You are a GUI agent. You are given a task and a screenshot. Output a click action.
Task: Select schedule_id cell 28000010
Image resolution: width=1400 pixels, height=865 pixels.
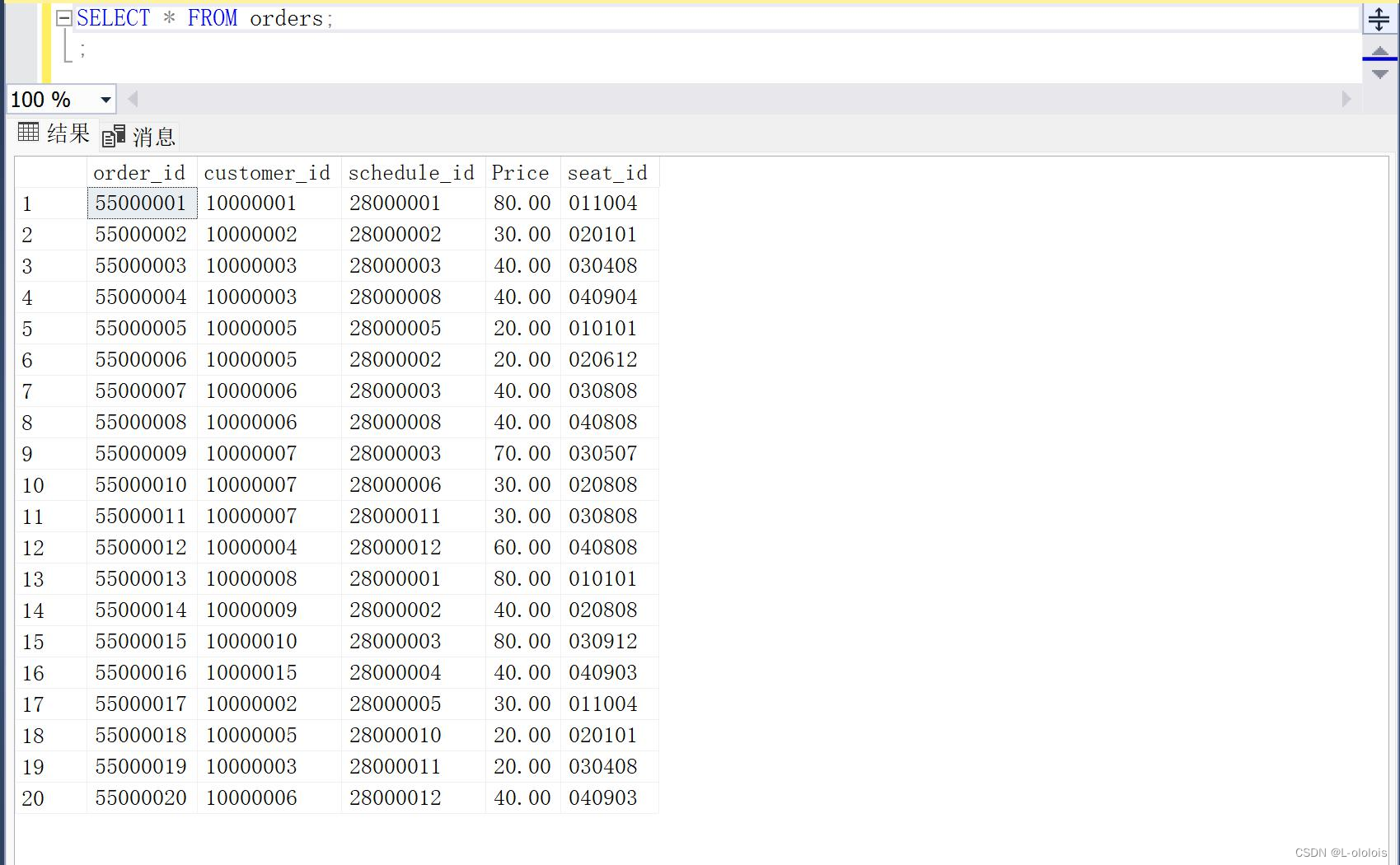coord(413,735)
